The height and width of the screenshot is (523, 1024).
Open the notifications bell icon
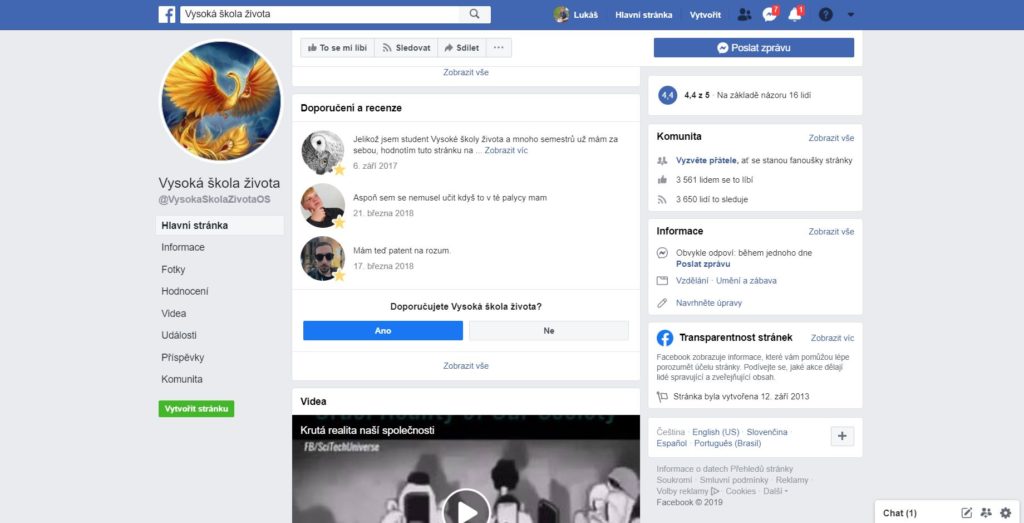click(795, 14)
